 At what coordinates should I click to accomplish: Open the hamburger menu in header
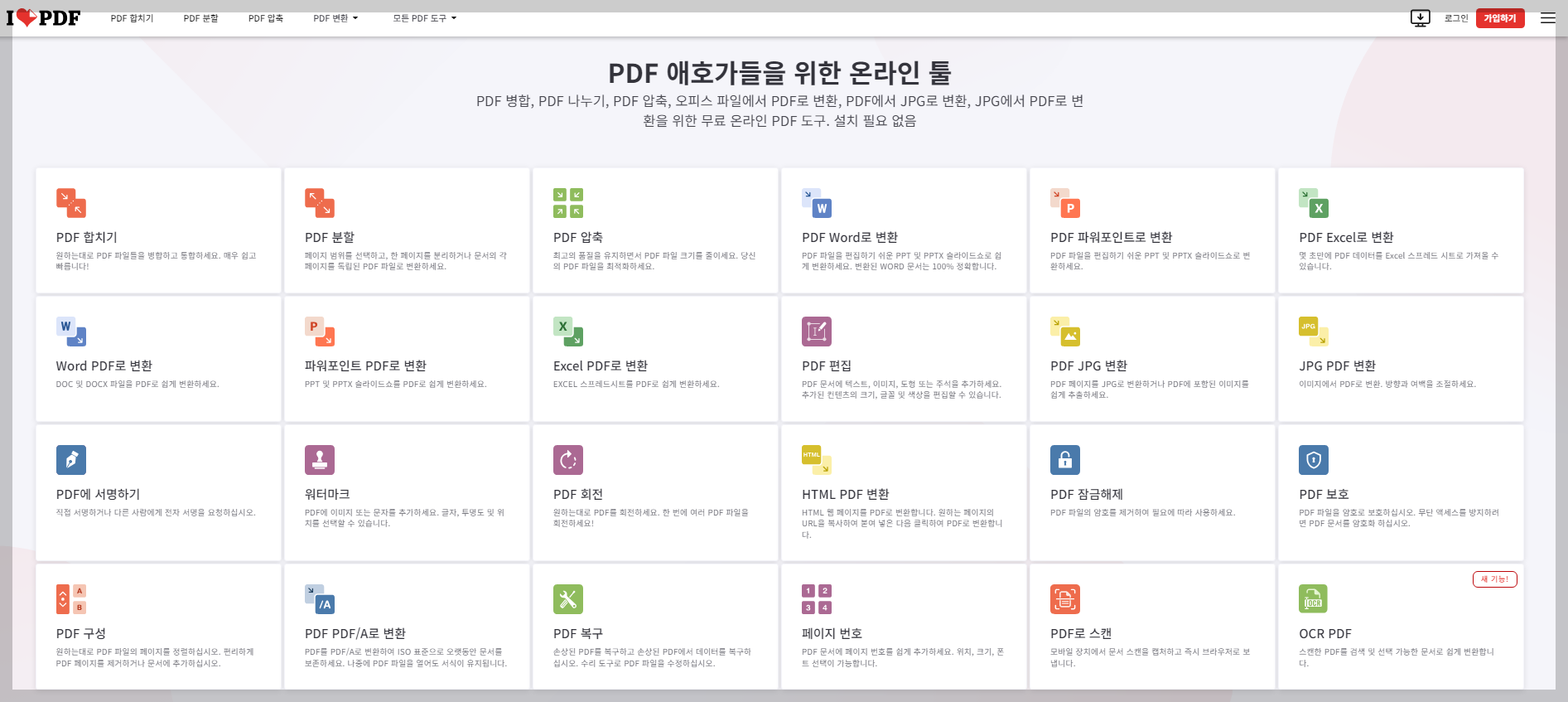1548,18
